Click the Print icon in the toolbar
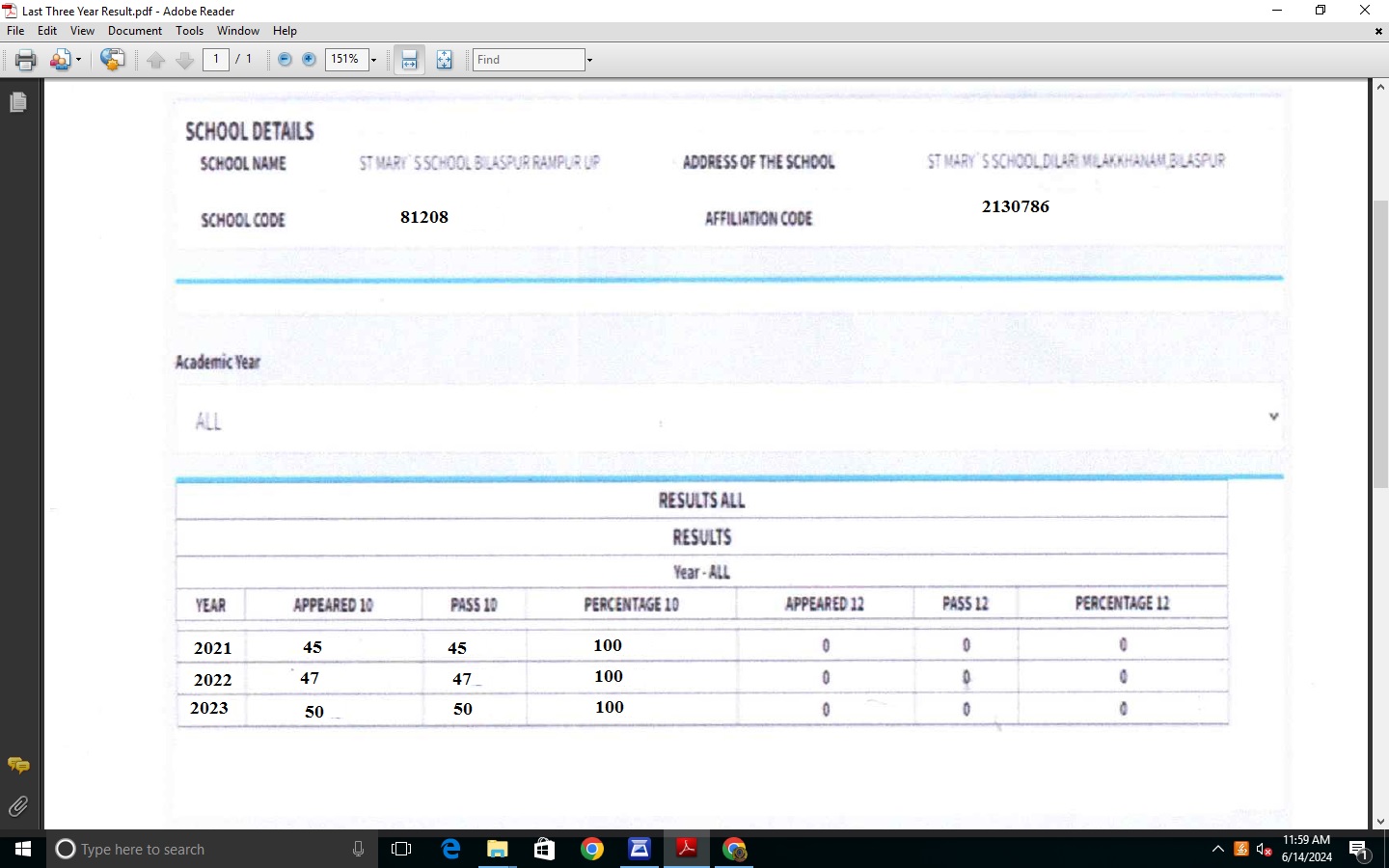1389x868 pixels. pyautogui.click(x=25, y=60)
